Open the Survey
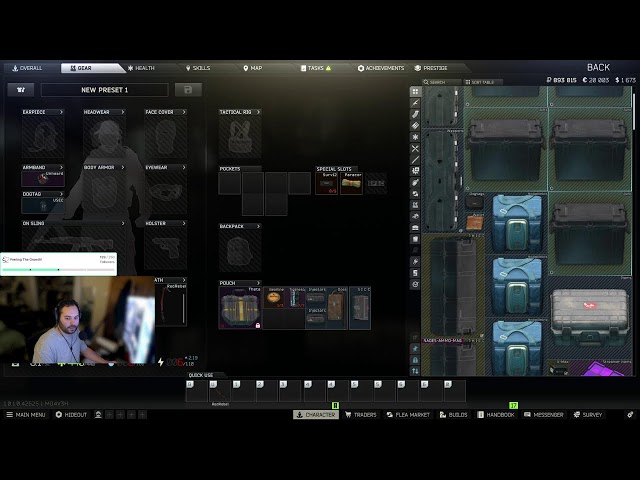 588,415
